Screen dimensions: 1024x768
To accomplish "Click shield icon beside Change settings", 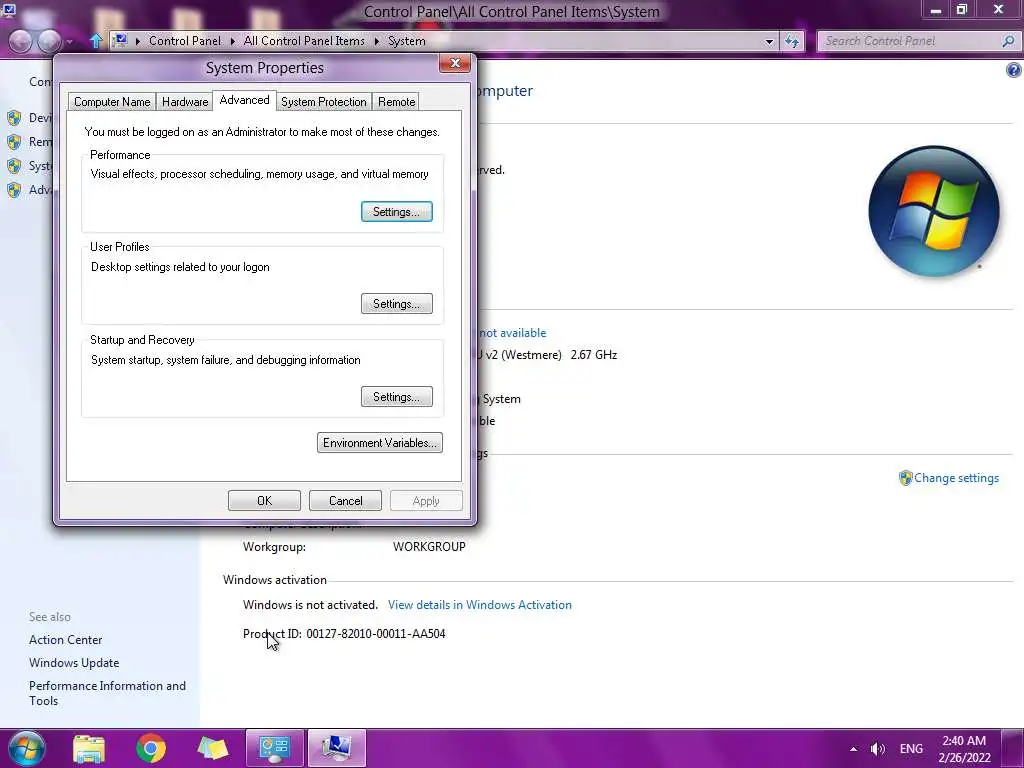I will pyautogui.click(x=905, y=478).
